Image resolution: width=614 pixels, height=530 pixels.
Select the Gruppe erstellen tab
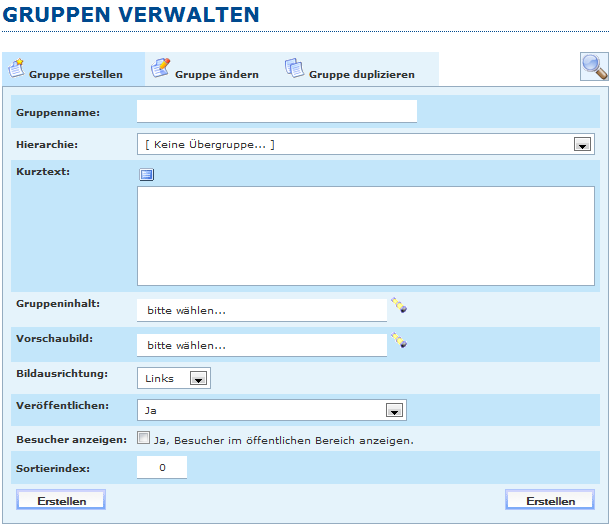76,74
